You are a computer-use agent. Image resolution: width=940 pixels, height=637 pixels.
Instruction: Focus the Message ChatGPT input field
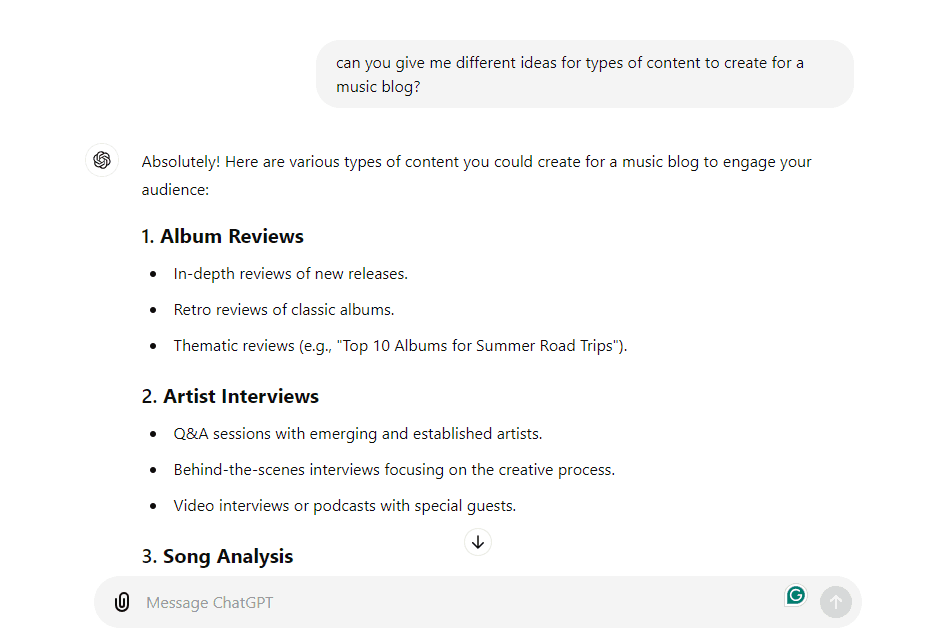pos(450,603)
